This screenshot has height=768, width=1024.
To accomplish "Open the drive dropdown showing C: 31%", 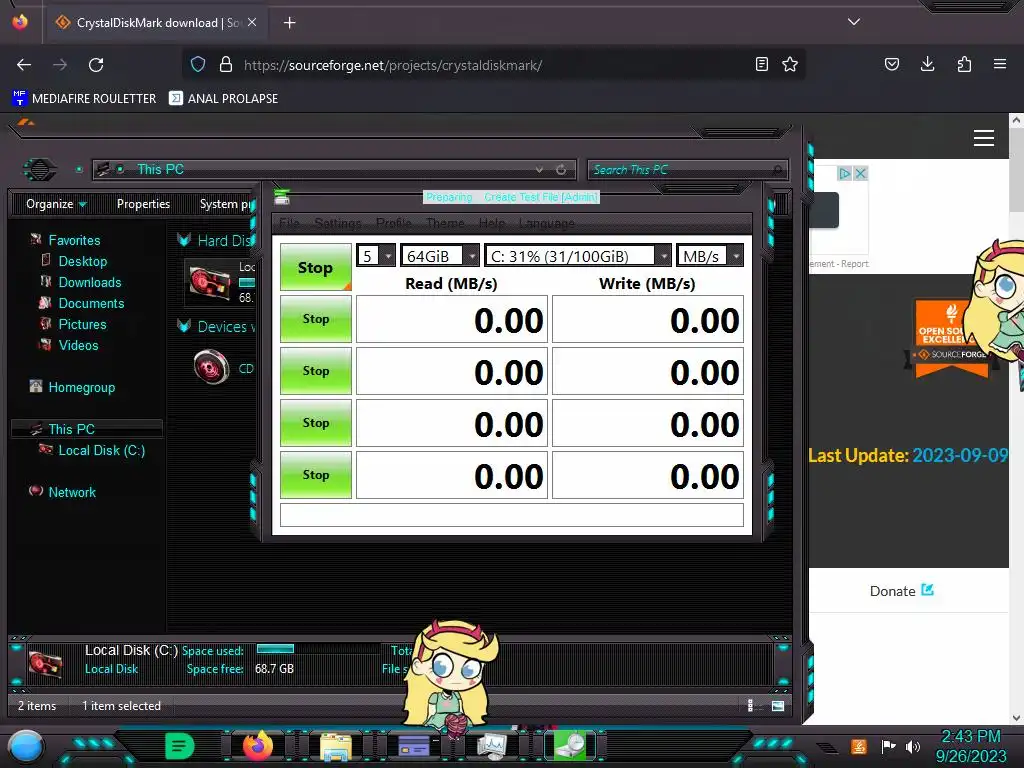I will coord(578,255).
